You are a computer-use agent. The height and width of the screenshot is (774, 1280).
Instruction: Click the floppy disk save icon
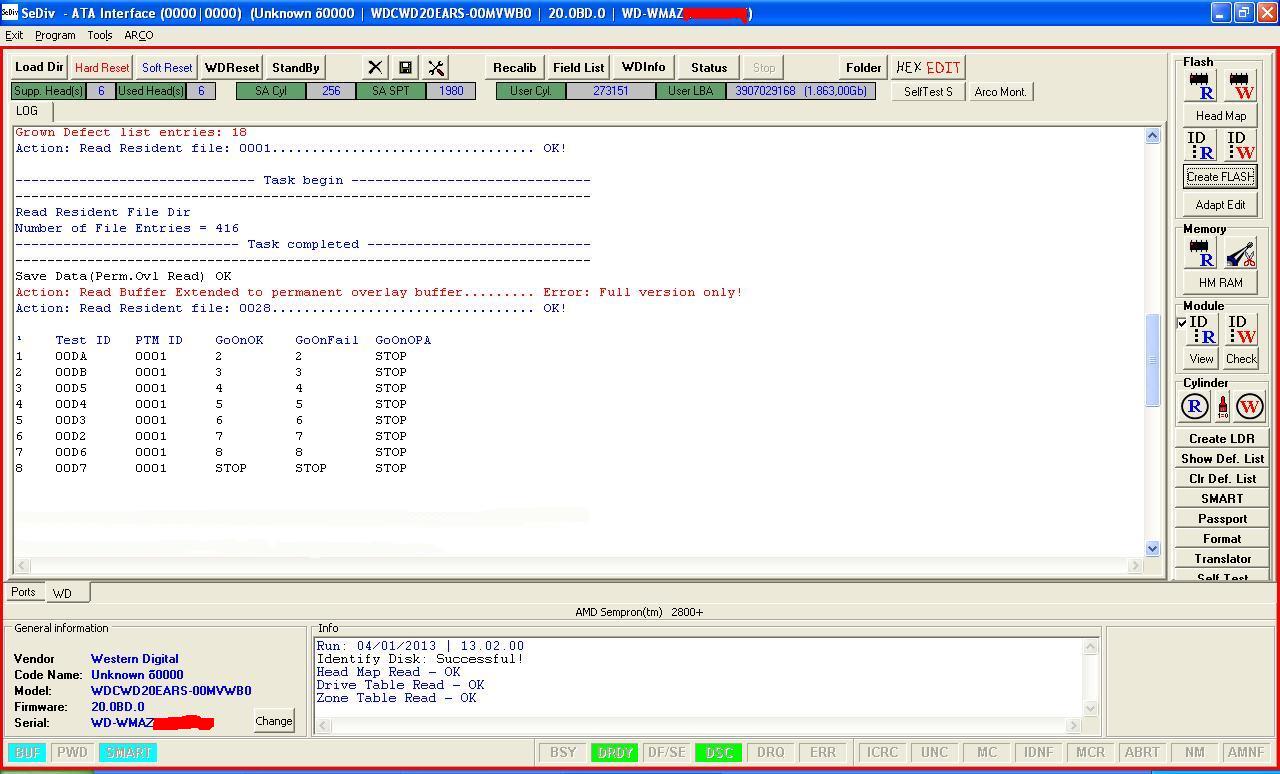(405, 68)
